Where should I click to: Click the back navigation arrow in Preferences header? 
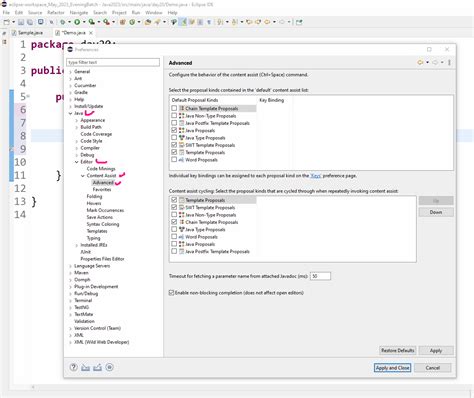[420, 62]
